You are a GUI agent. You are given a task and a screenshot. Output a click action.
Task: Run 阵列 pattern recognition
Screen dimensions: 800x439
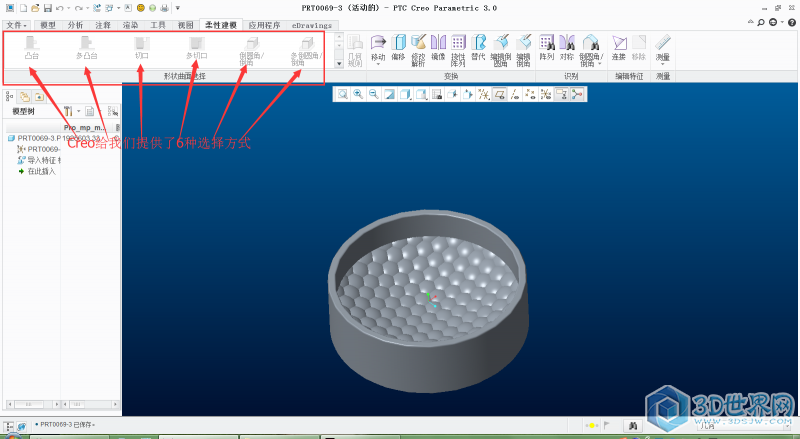pos(547,47)
